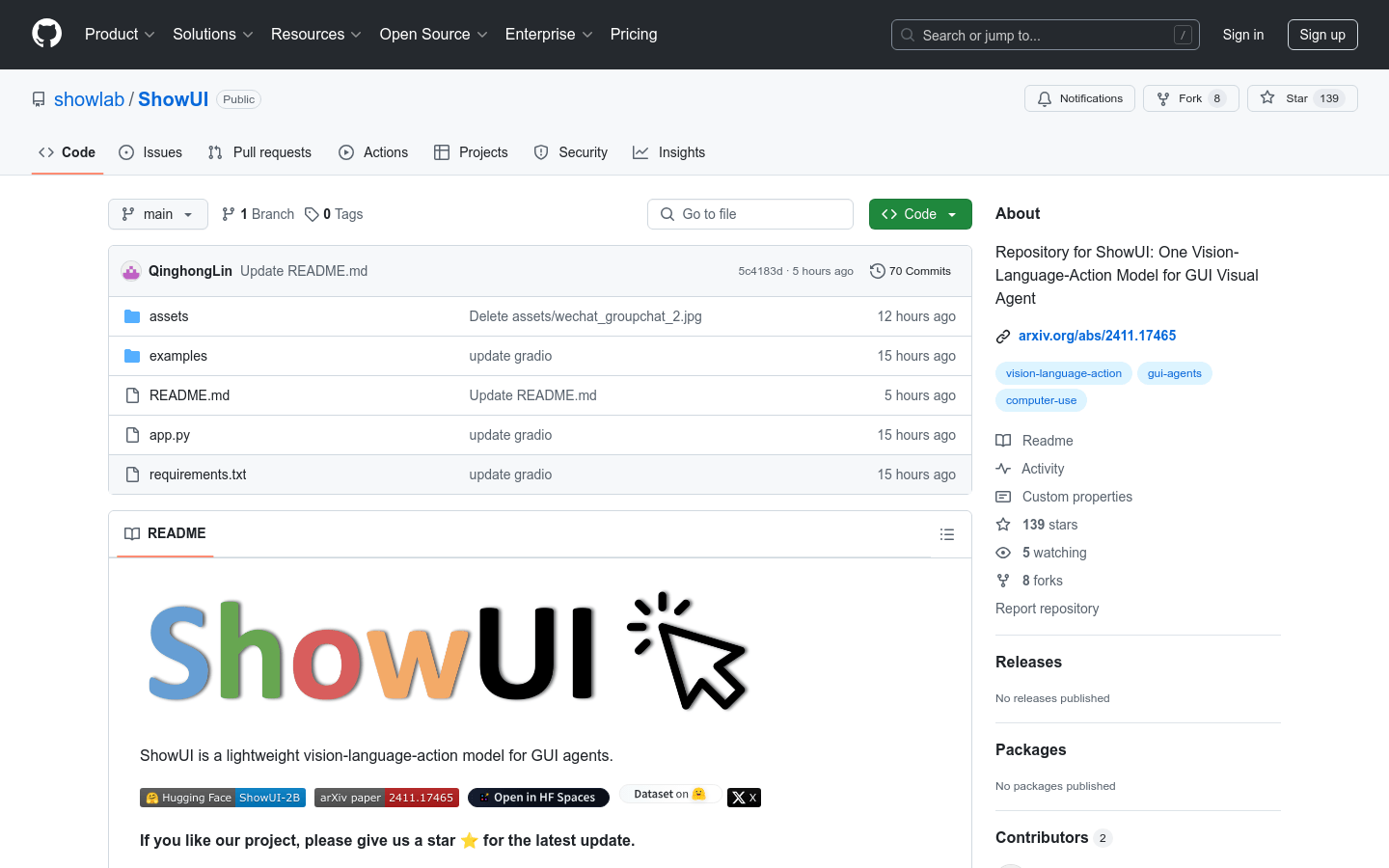Star the ShowUI repository

1302,98
